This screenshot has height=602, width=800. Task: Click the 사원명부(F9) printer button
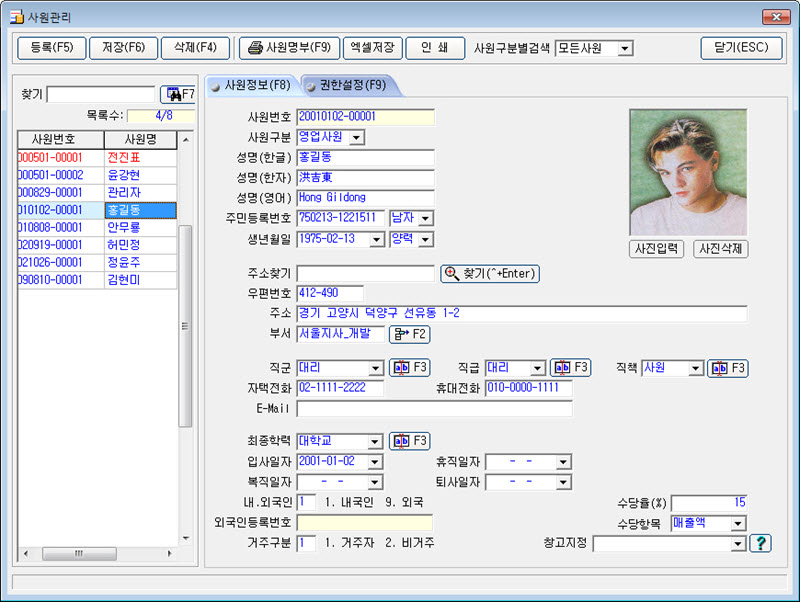pos(289,48)
